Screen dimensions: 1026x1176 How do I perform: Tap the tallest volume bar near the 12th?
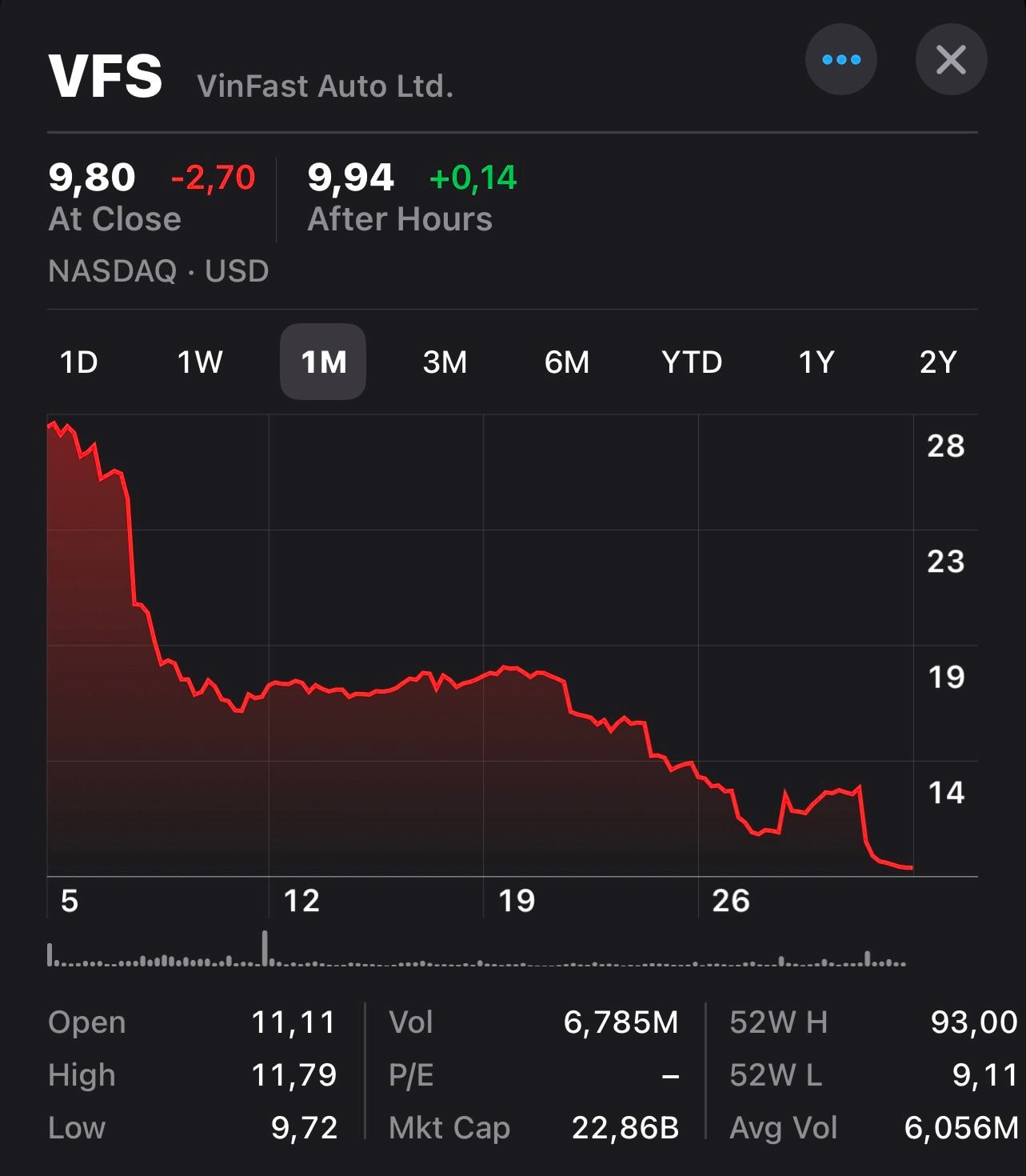pyautogui.click(x=265, y=948)
